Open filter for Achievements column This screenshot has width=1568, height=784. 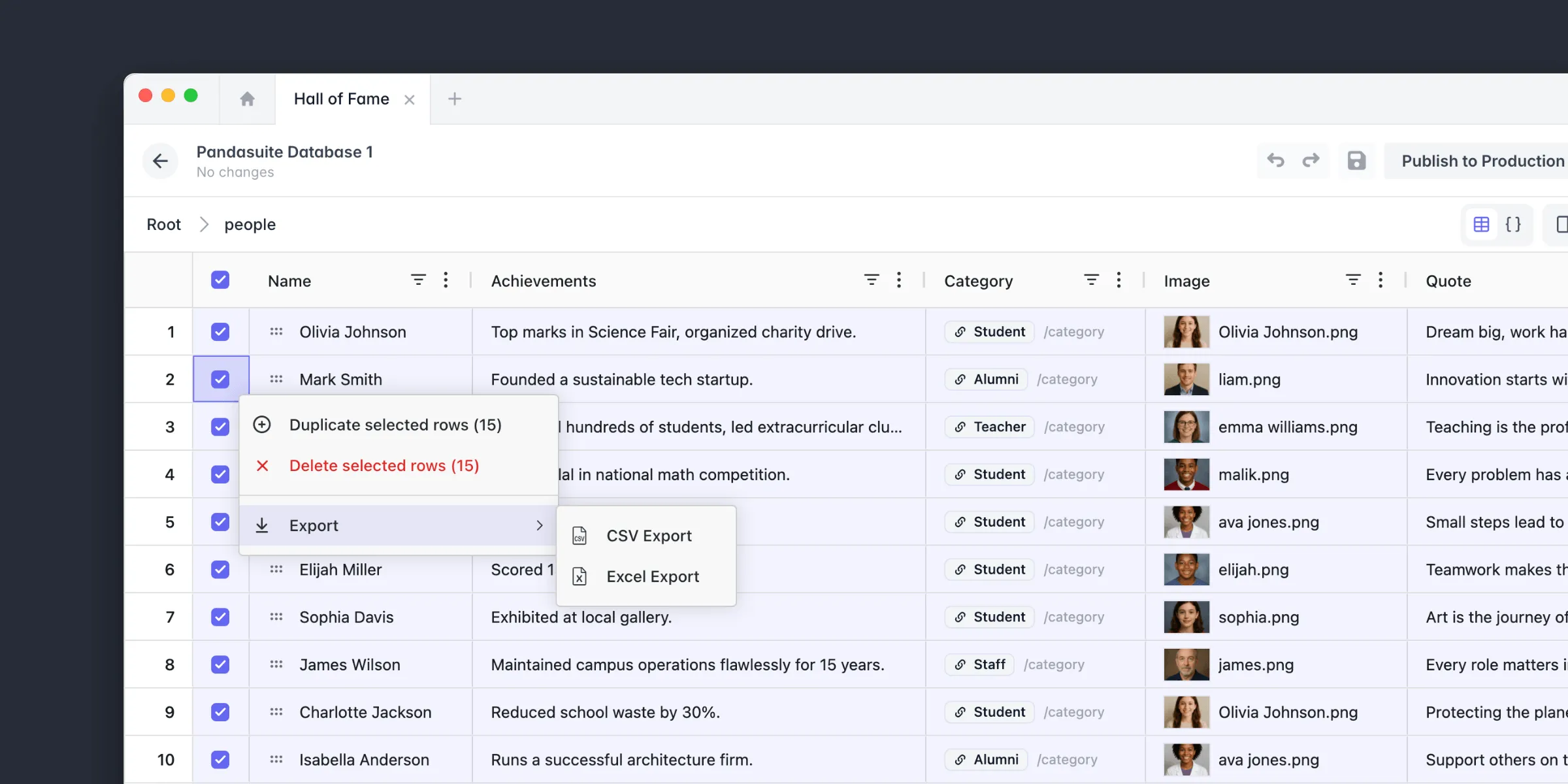pyautogui.click(x=871, y=280)
